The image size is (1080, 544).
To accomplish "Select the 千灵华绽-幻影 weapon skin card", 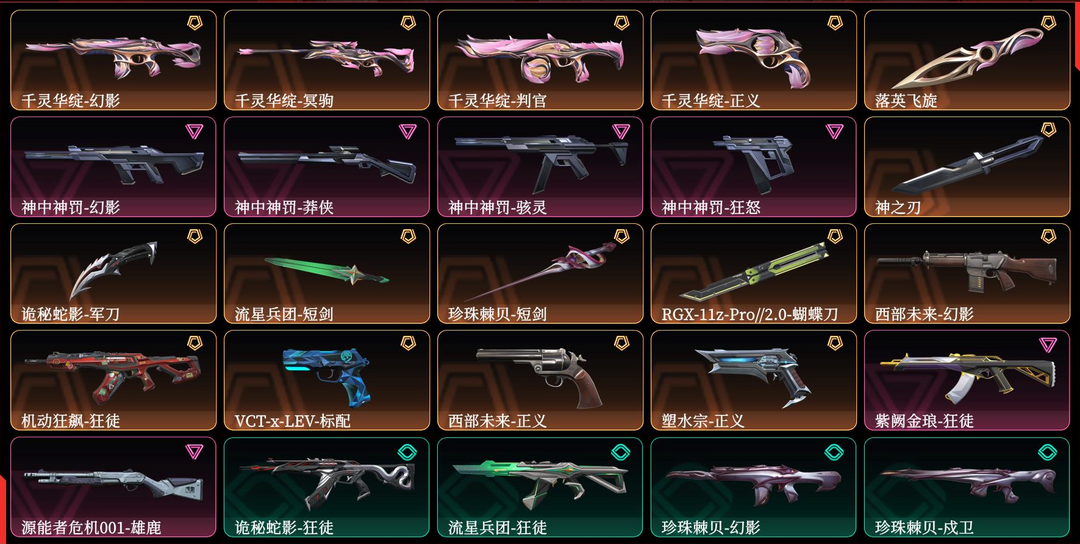I will pyautogui.click(x=113, y=60).
